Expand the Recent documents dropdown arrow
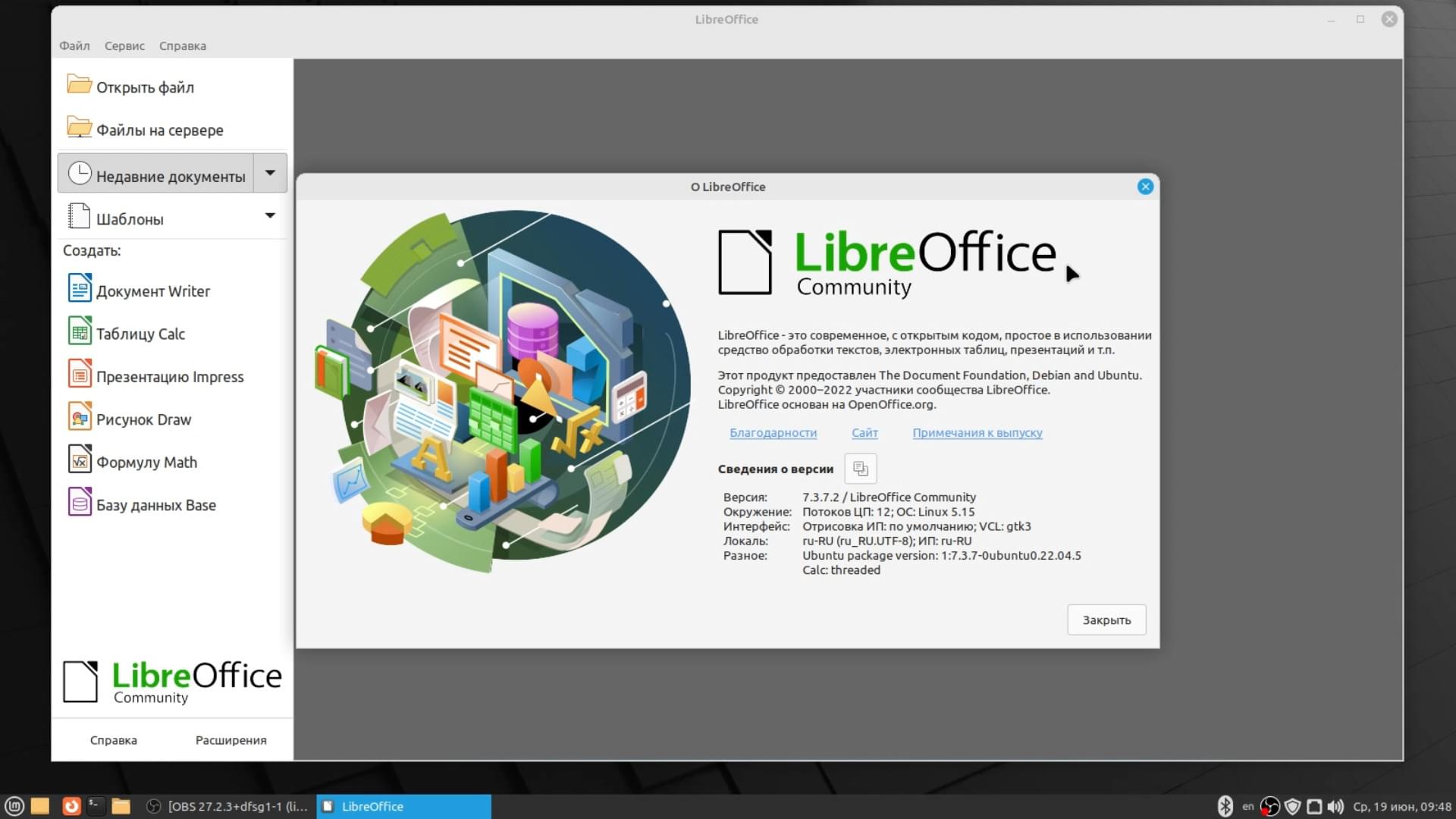1456x819 pixels. (x=270, y=173)
